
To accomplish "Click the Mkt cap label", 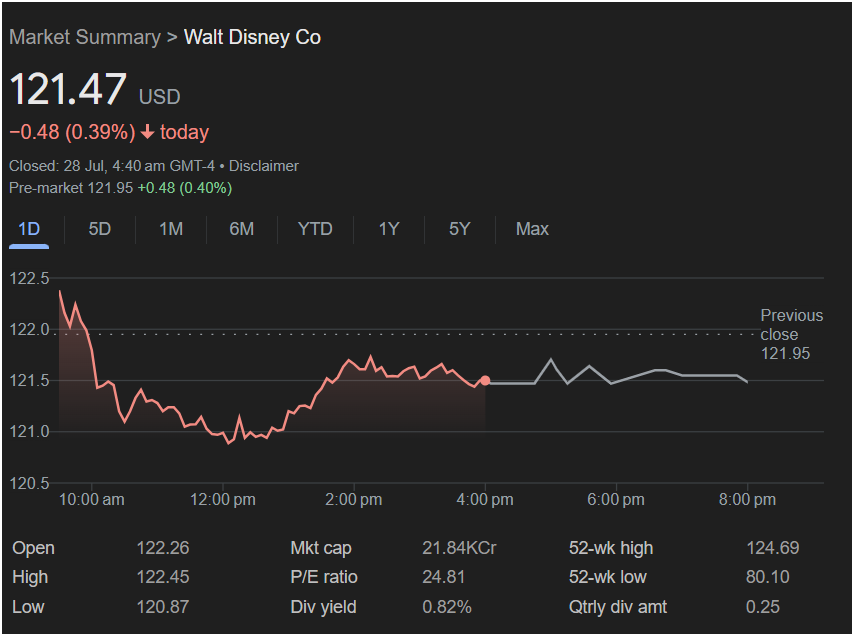I will click(x=321, y=548).
